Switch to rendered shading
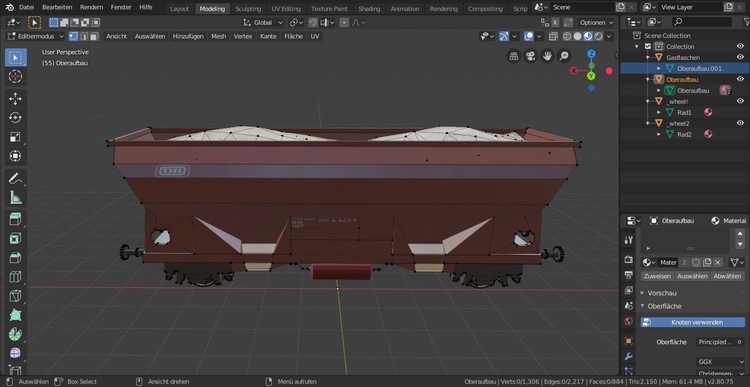 point(598,36)
